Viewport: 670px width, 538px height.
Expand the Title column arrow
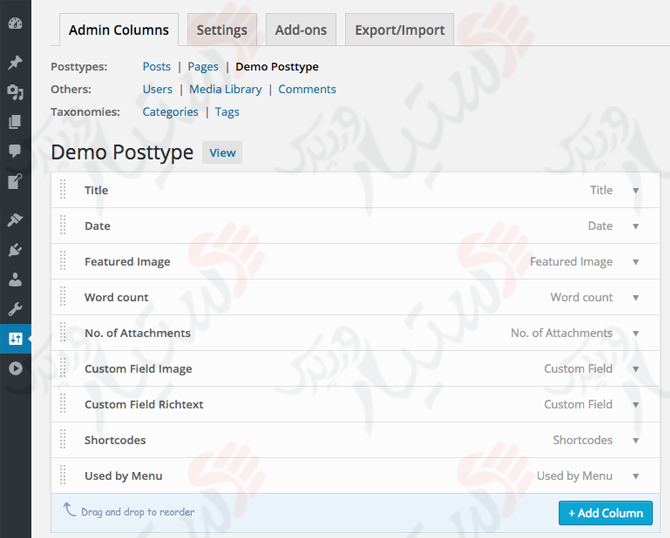(636, 191)
